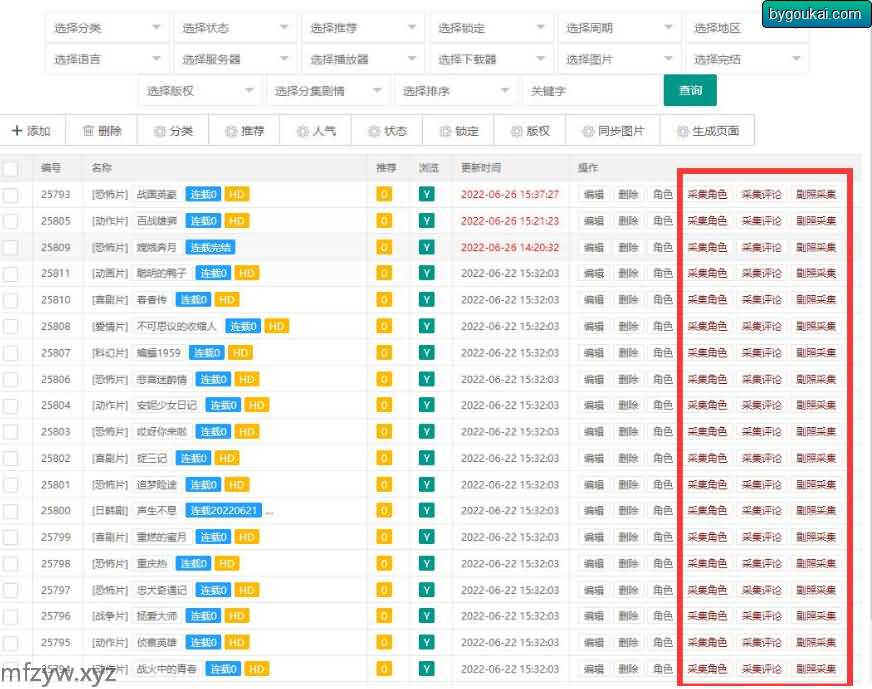Select the checkbox for row 25800
The image size is (872, 689).
11,511
